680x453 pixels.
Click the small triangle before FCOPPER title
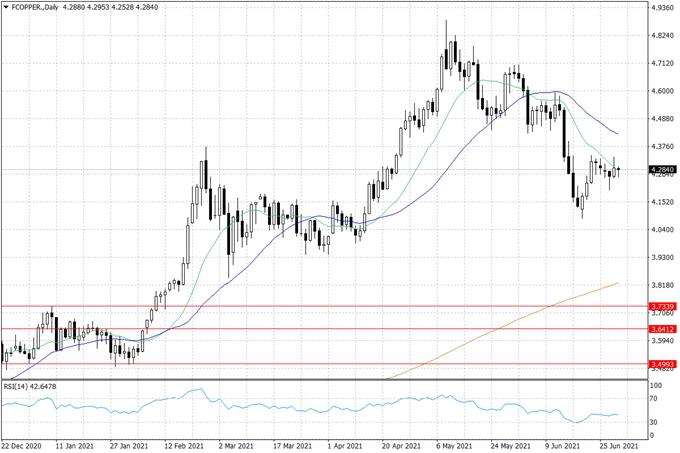pos(5,7)
